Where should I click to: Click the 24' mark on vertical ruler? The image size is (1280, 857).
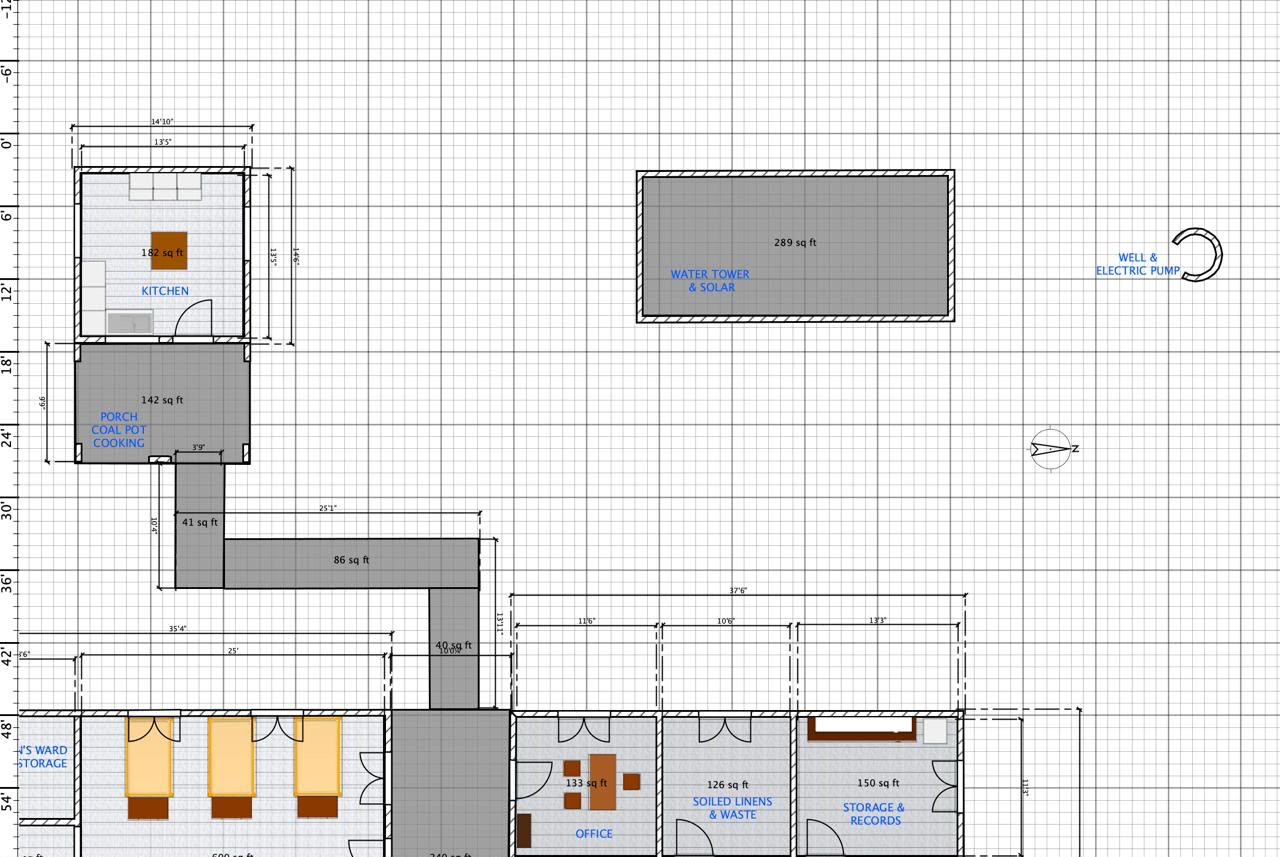(x=7, y=437)
